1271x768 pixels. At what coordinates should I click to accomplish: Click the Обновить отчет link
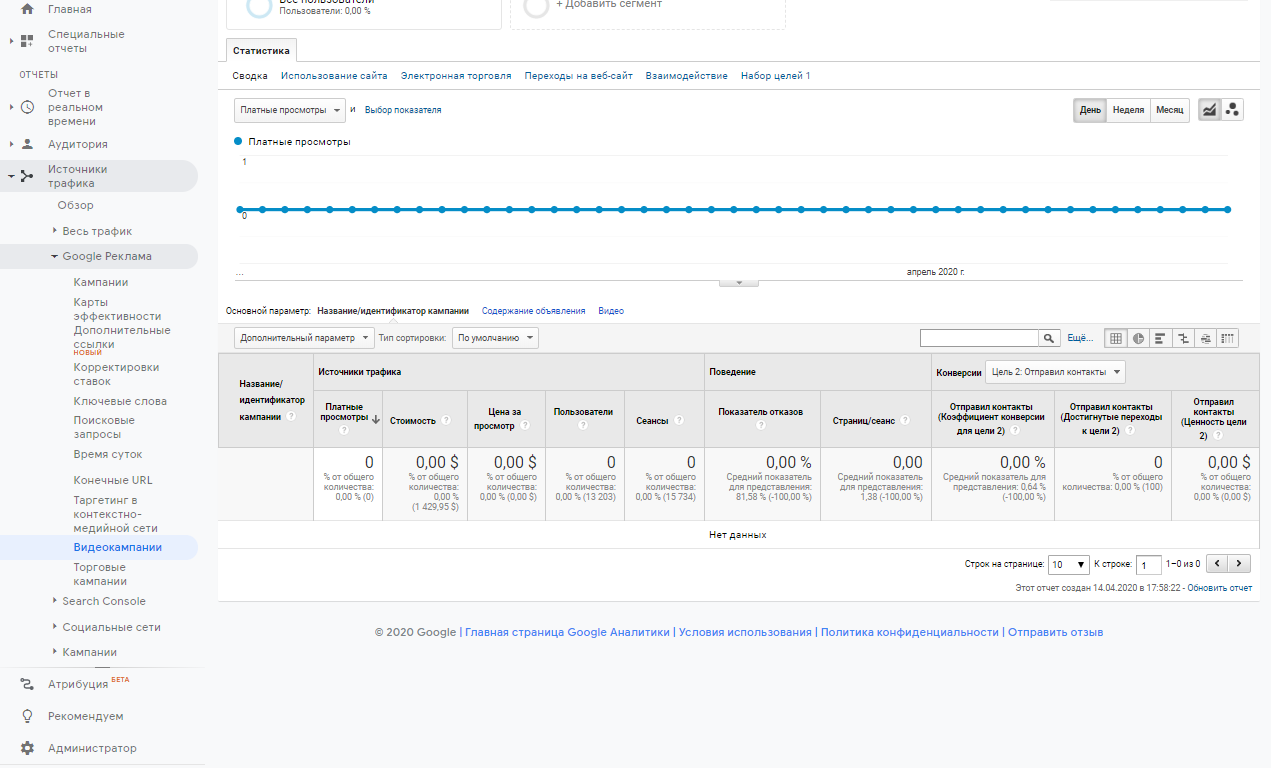pyautogui.click(x=1219, y=588)
